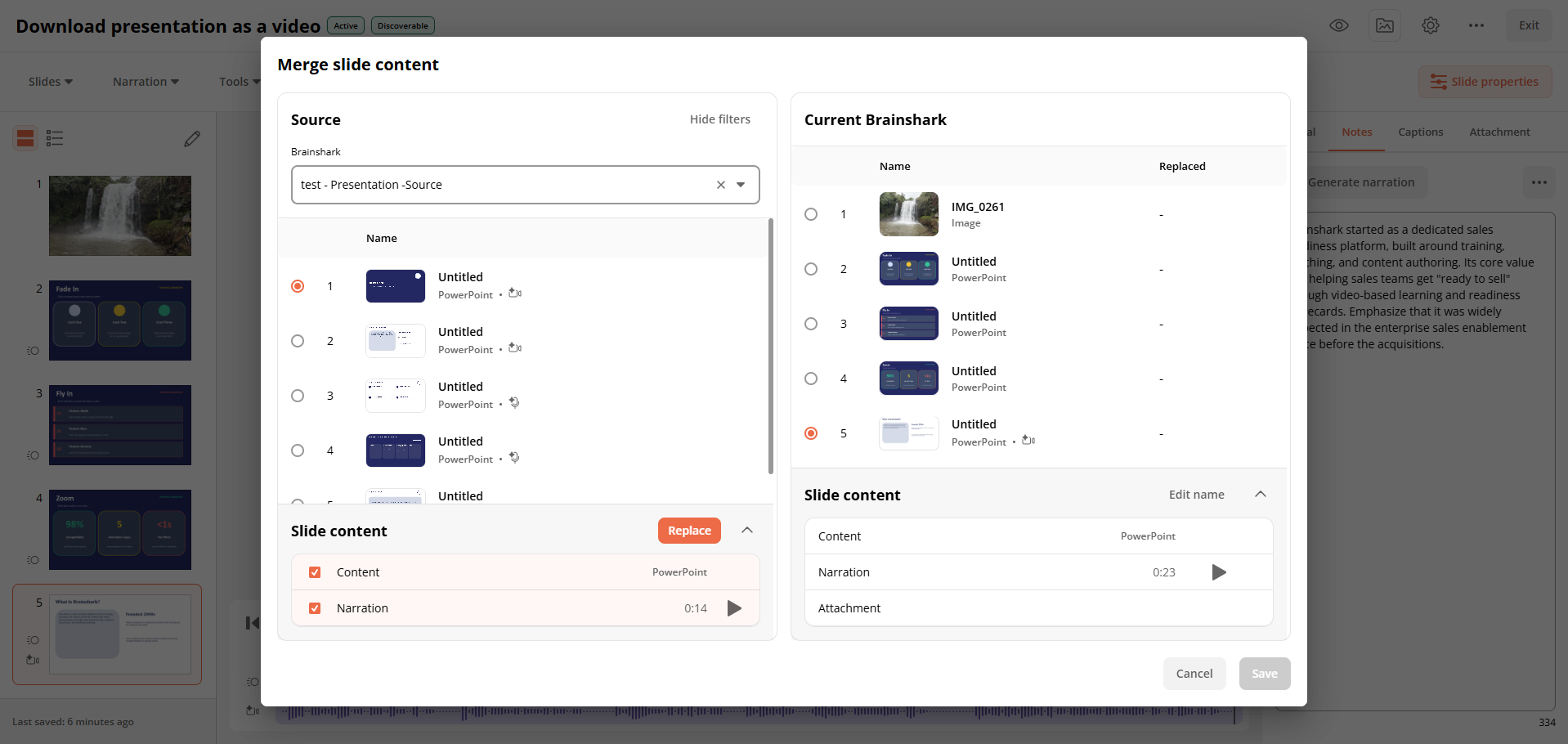1568x744 pixels.
Task: Click the Zoom slide 4 thumbnail in sidebar
Action: tap(120, 530)
